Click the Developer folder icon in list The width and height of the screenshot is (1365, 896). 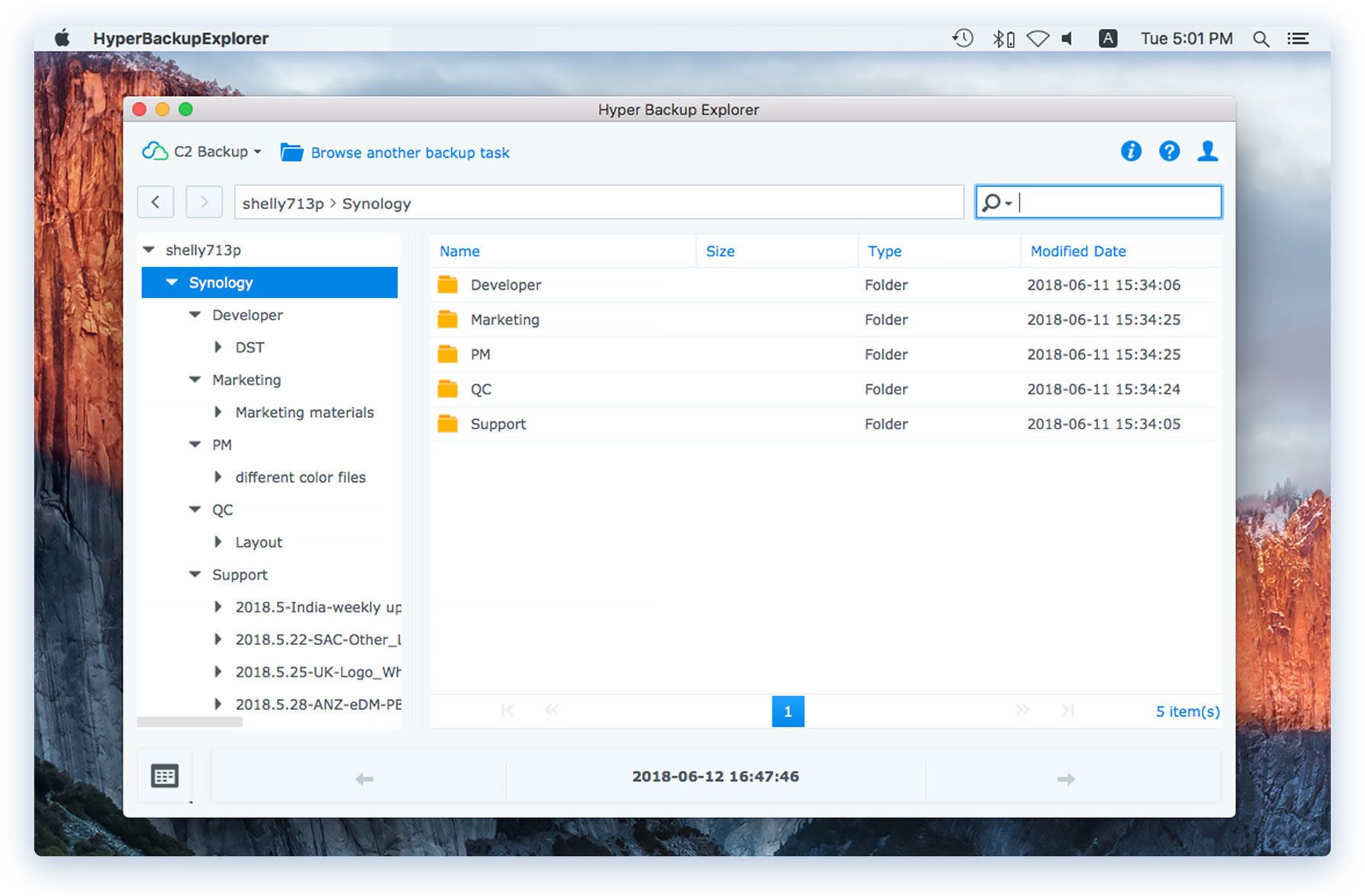pos(448,284)
